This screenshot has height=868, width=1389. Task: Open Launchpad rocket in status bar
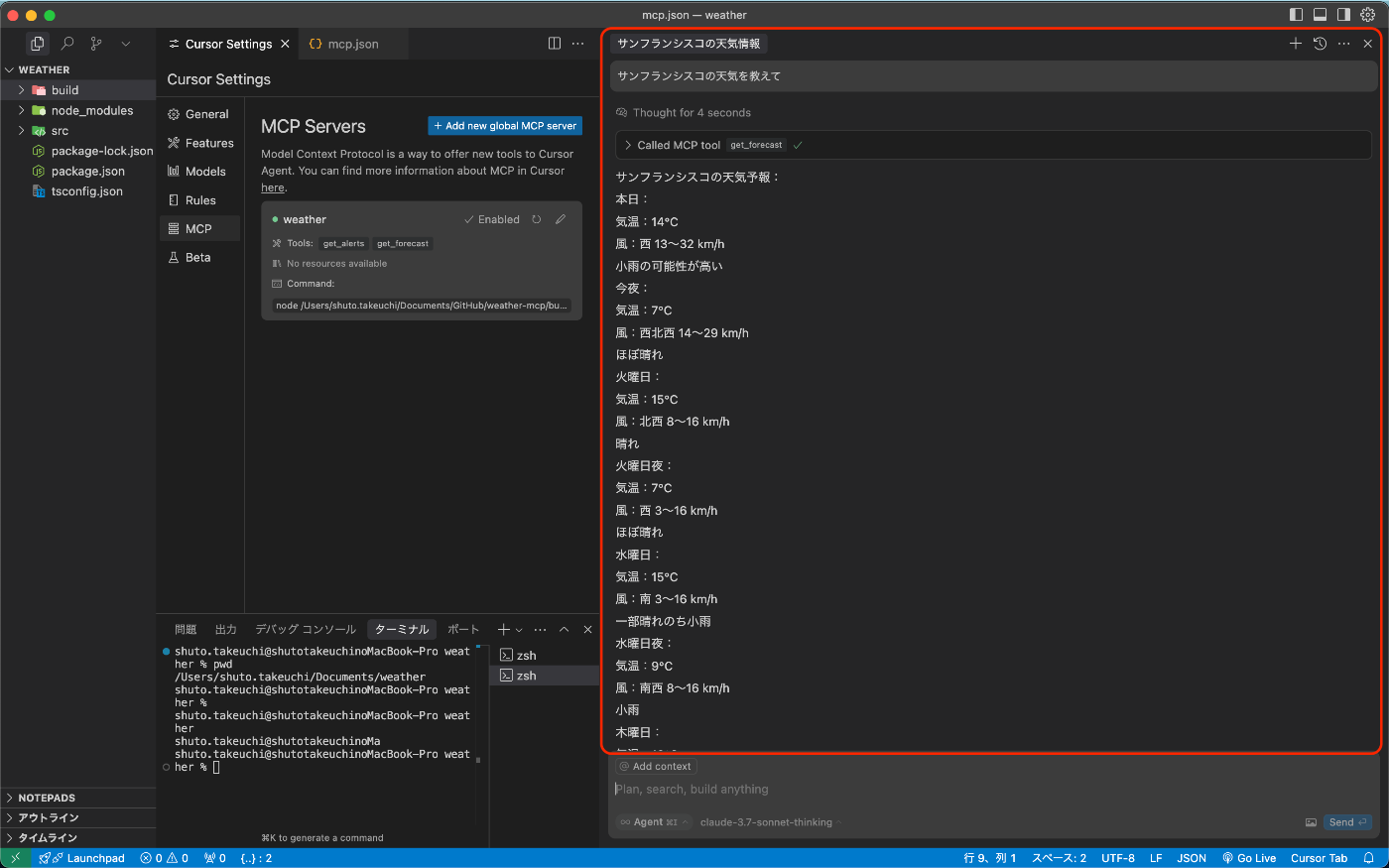click(x=82, y=858)
